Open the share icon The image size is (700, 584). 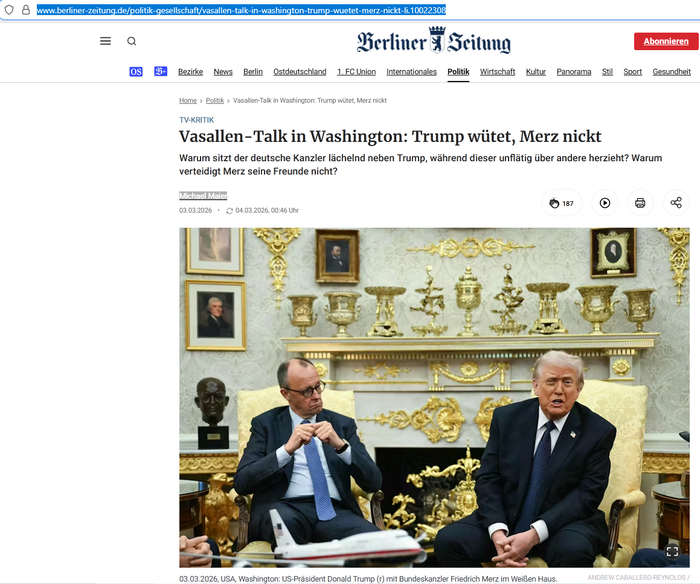click(676, 203)
